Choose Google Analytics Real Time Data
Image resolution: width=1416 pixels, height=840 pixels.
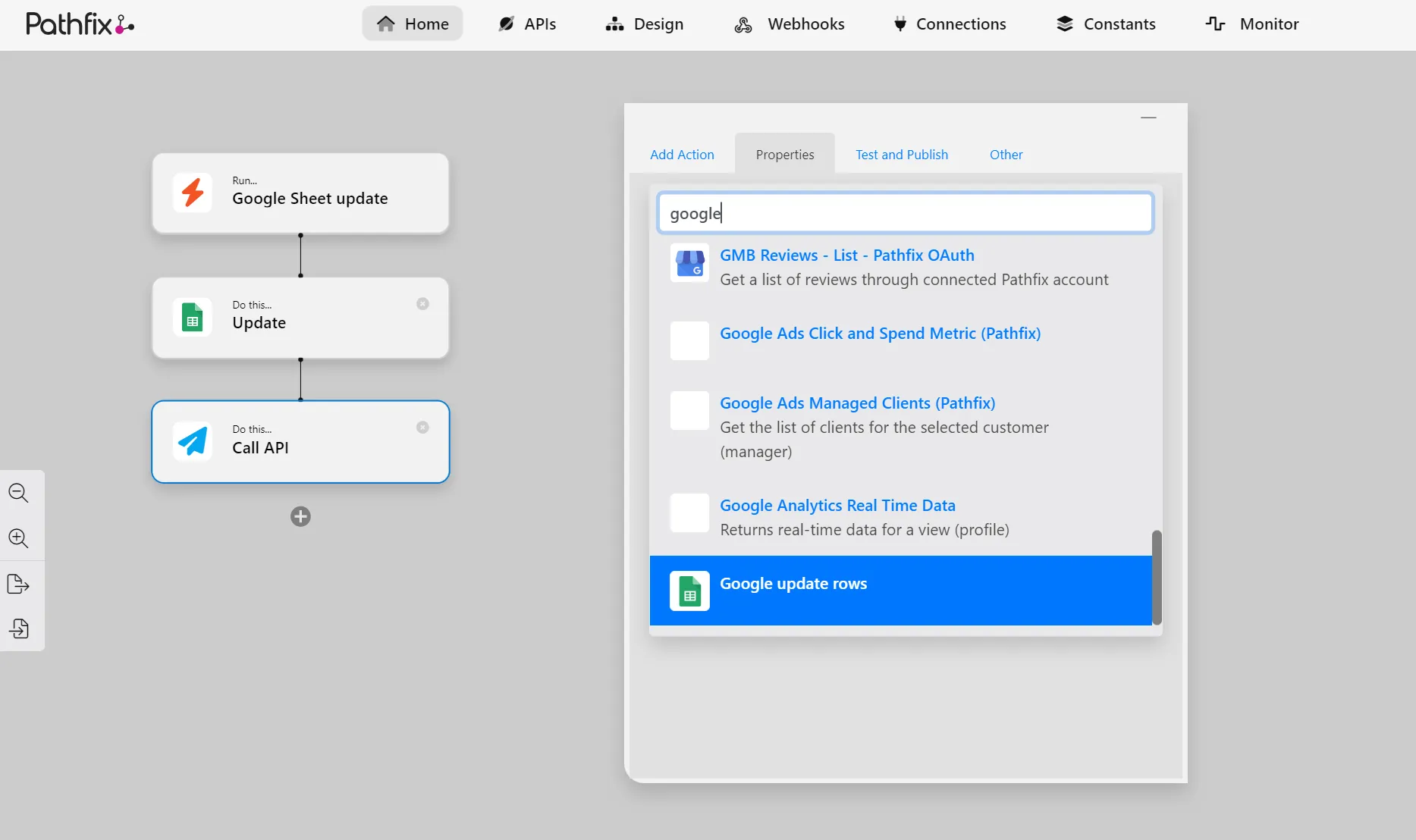[901, 517]
